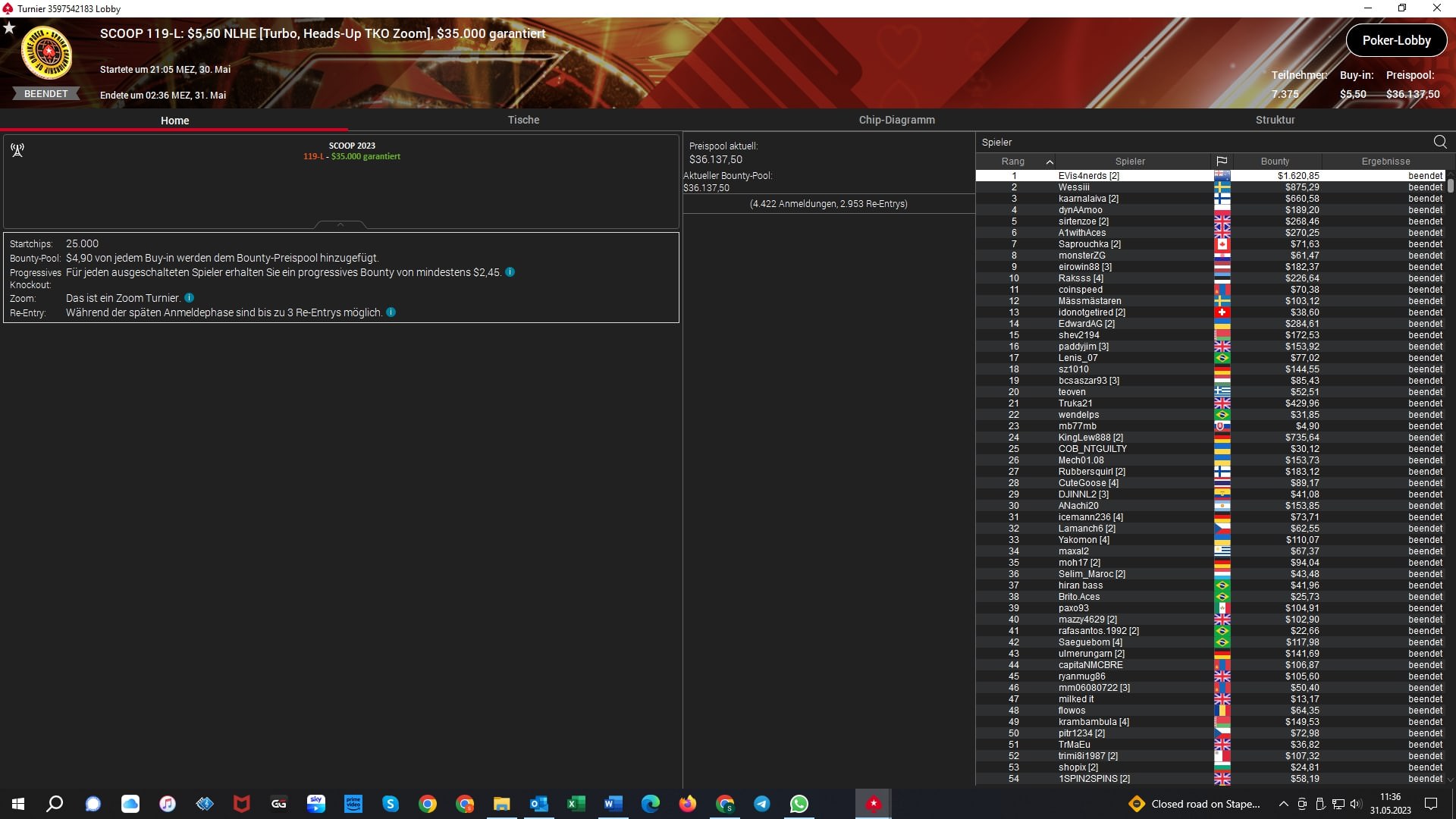Image resolution: width=1456 pixels, height=819 pixels.
Task: Open Skype from the taskbar
Action: tap(391, 804)
